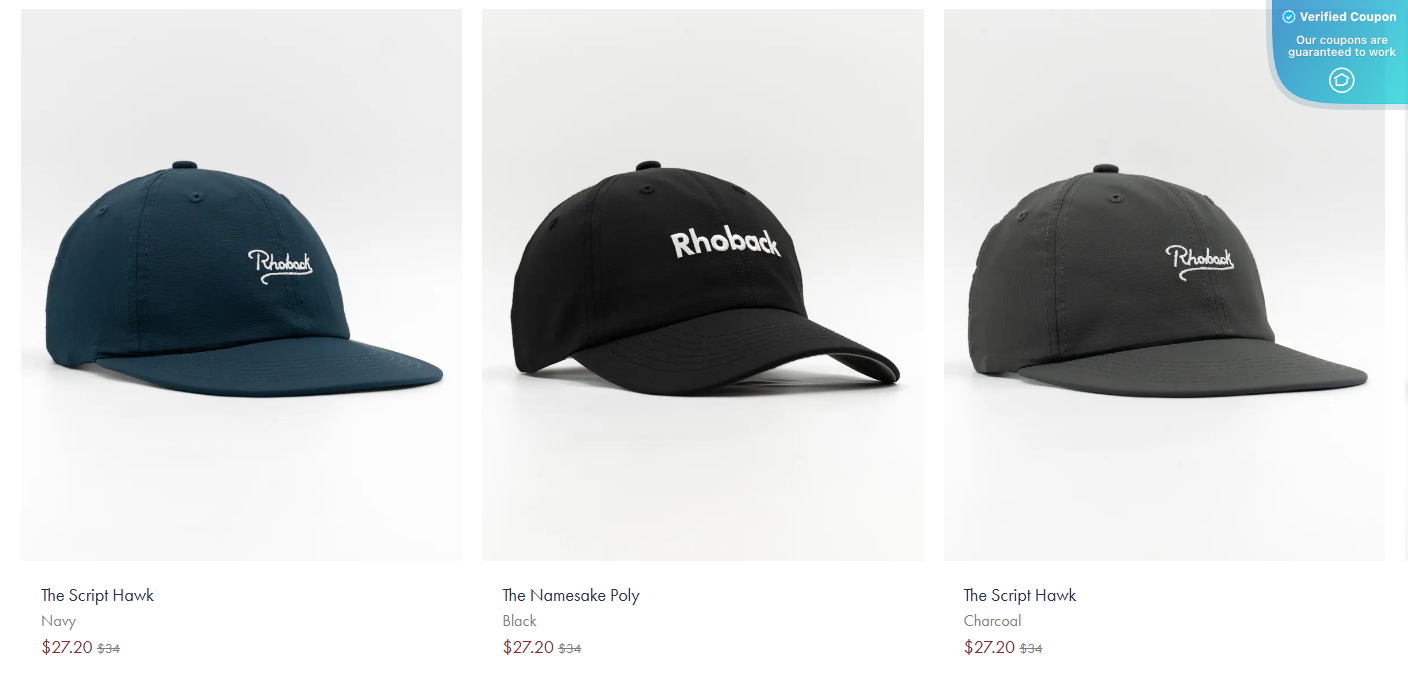Screen dimensions: 1408x680
Task: Click The Script Hawk title above Navy
Action: click(98, 595)
